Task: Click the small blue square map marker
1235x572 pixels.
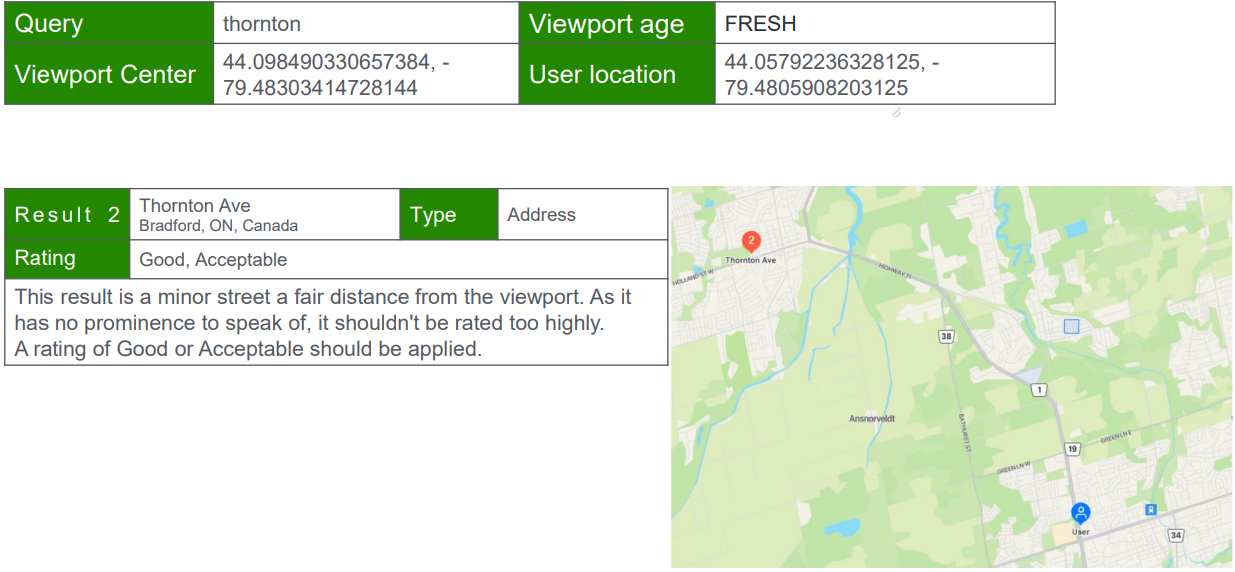Action: point(1071,326)
